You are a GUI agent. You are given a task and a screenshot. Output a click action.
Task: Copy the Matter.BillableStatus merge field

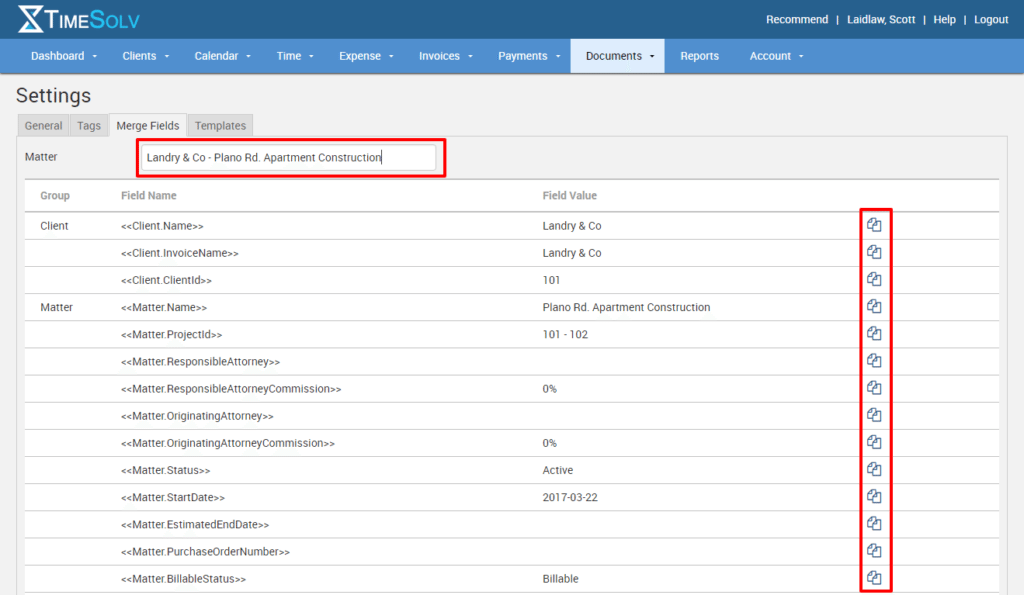point(874,578)
